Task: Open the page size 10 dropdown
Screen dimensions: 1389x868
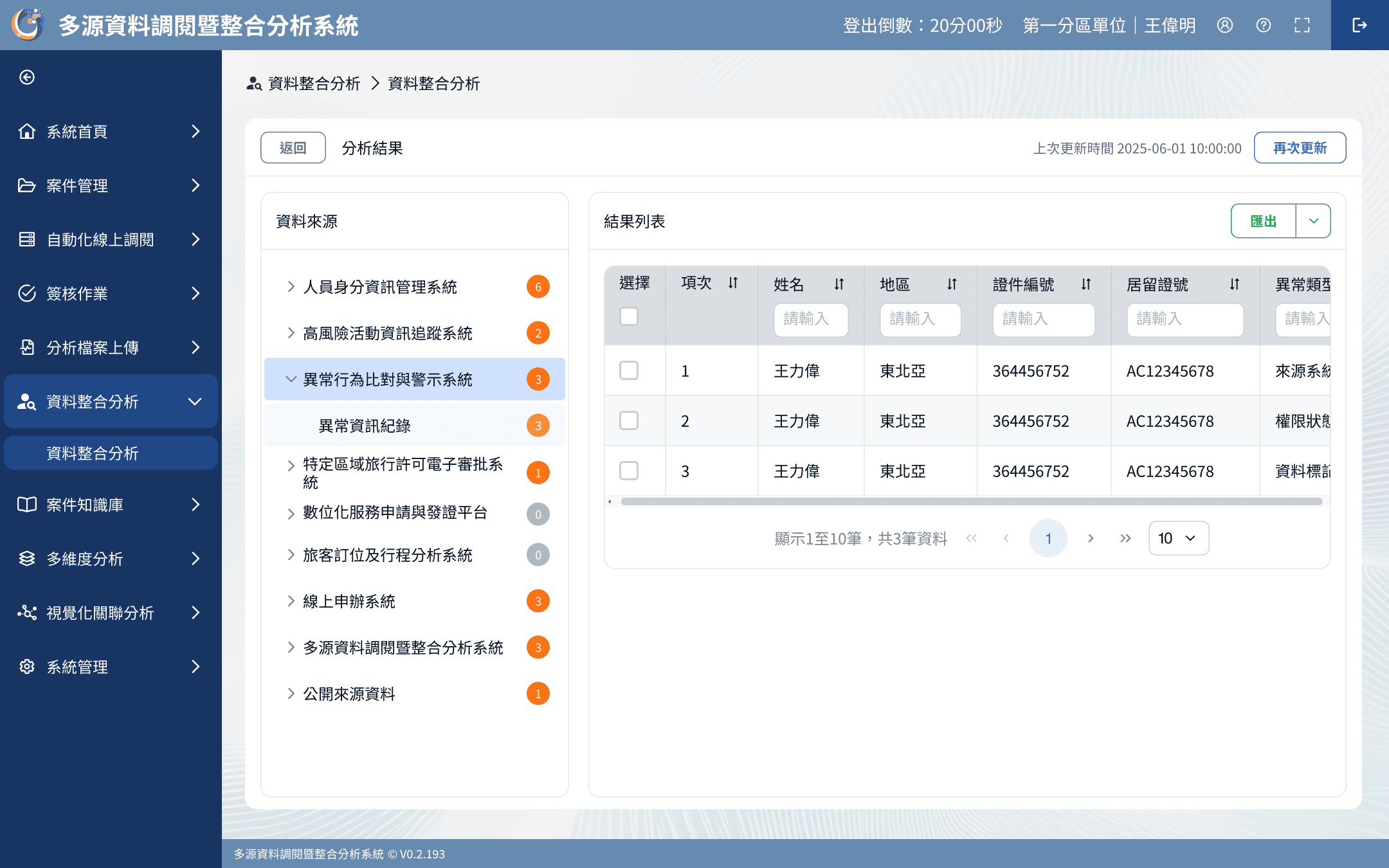Action: [x=1178, y=538]
